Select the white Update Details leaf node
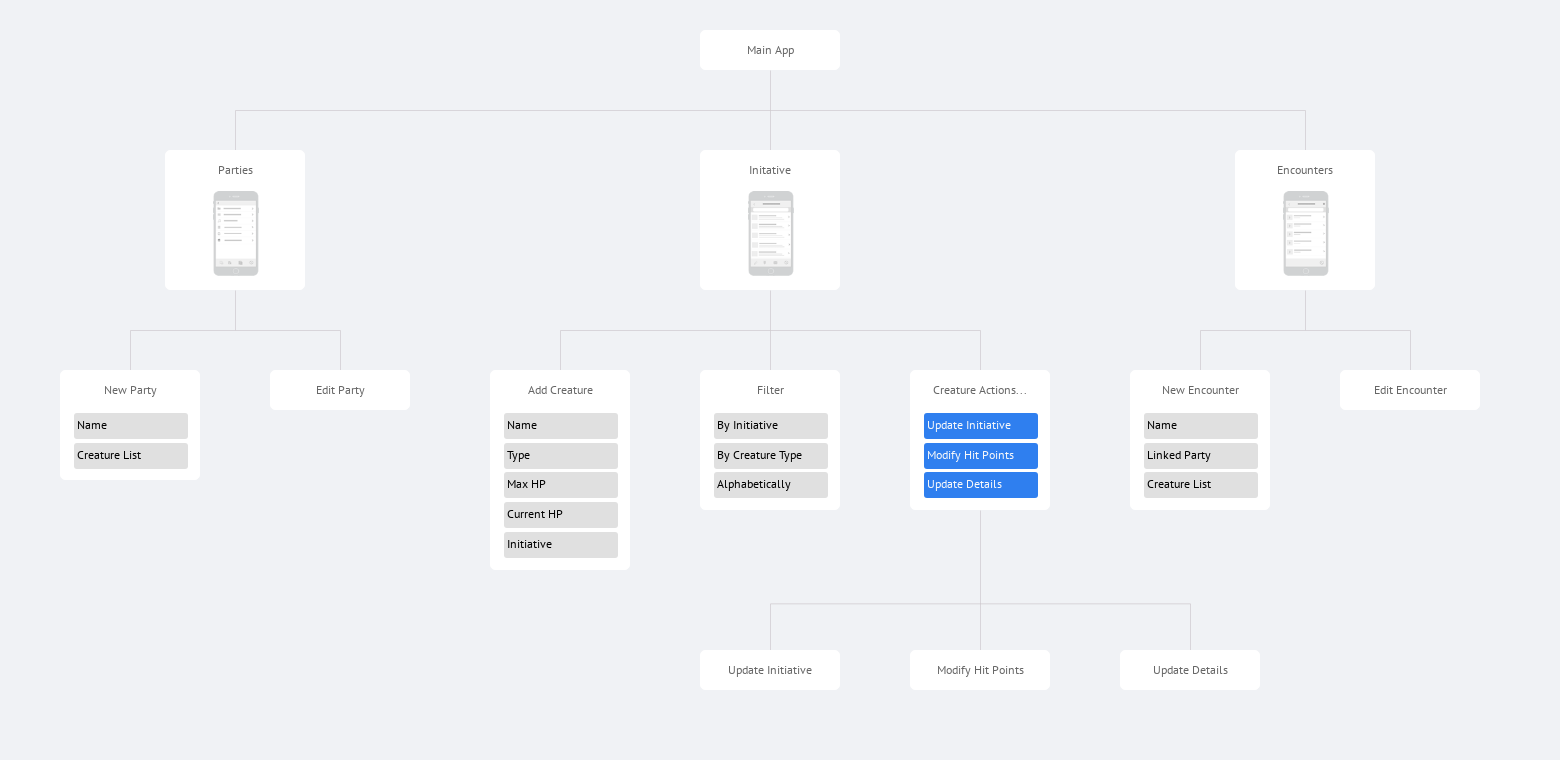Viewport: 1560px width, 760px height. (x=1190, y=670)
